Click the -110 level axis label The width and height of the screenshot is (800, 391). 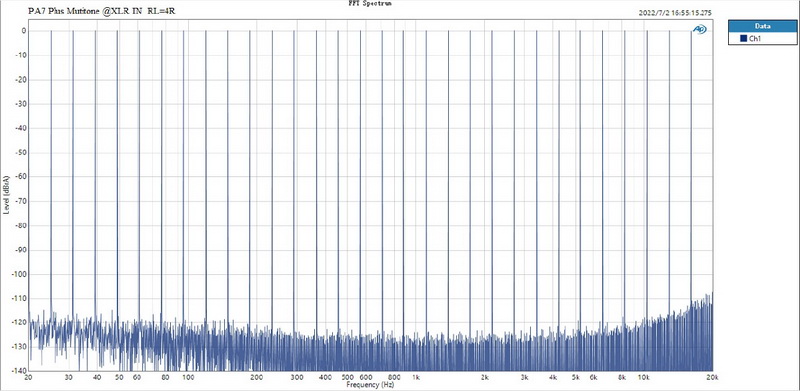click(x=19, y=298)
